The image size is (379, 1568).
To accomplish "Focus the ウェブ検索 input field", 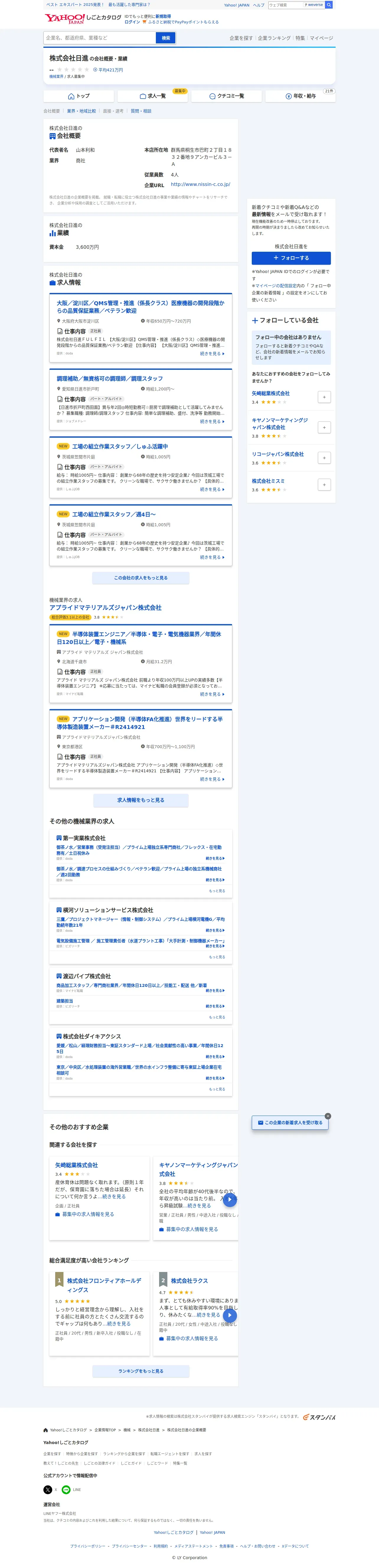I will (285, 5).
